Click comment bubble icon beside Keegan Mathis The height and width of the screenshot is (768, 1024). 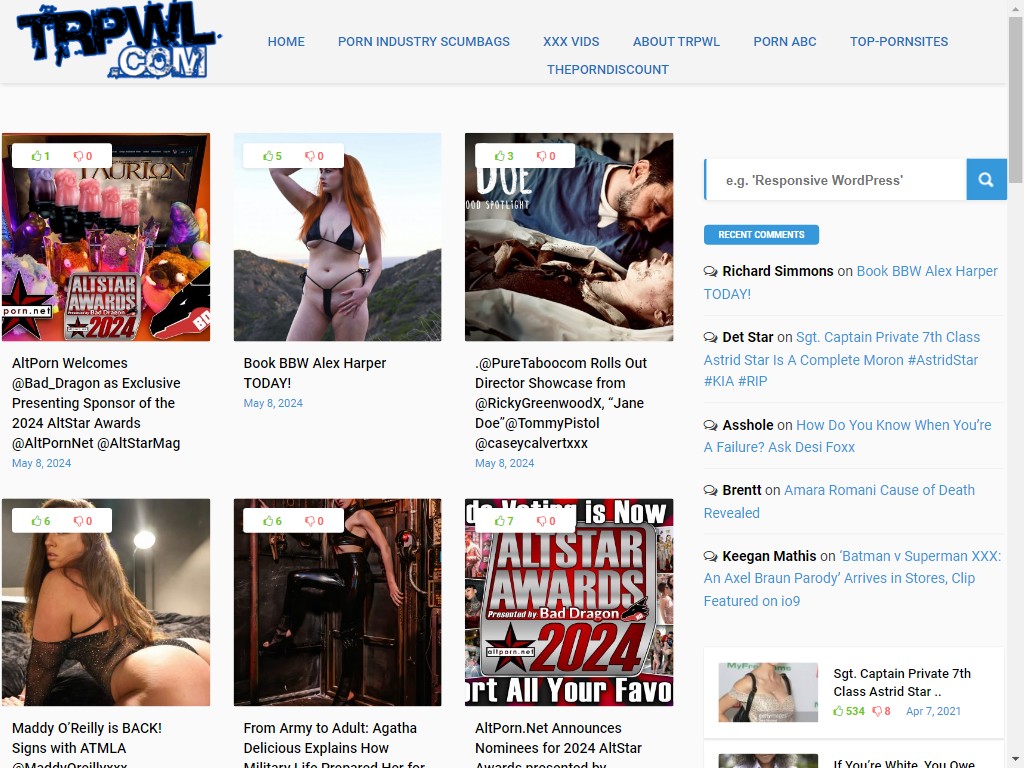pyautogui.click(x=711, y=556)
